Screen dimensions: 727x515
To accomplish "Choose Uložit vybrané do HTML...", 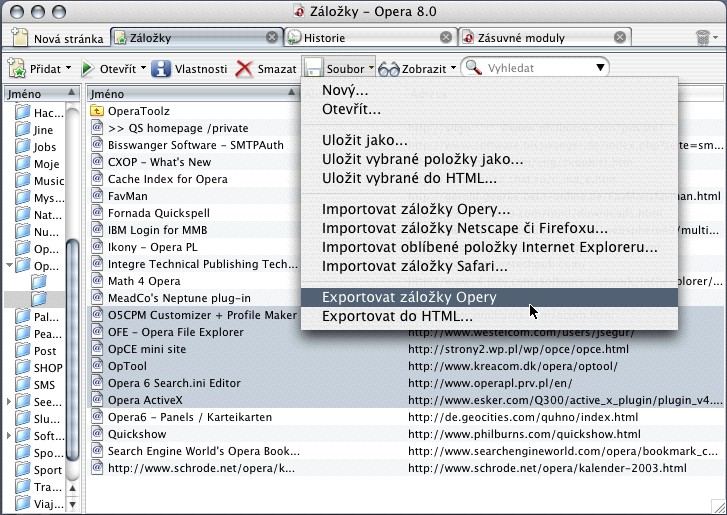I will pyautogui.click(x=489, y=178).
